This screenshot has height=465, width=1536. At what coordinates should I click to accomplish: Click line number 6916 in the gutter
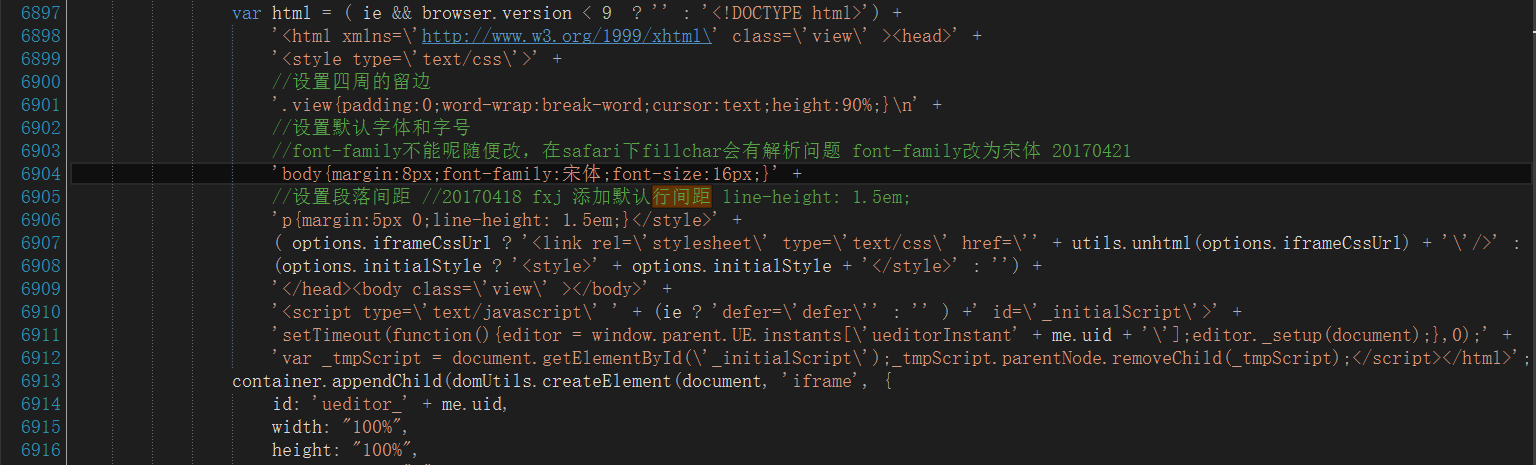click(41, 450)
